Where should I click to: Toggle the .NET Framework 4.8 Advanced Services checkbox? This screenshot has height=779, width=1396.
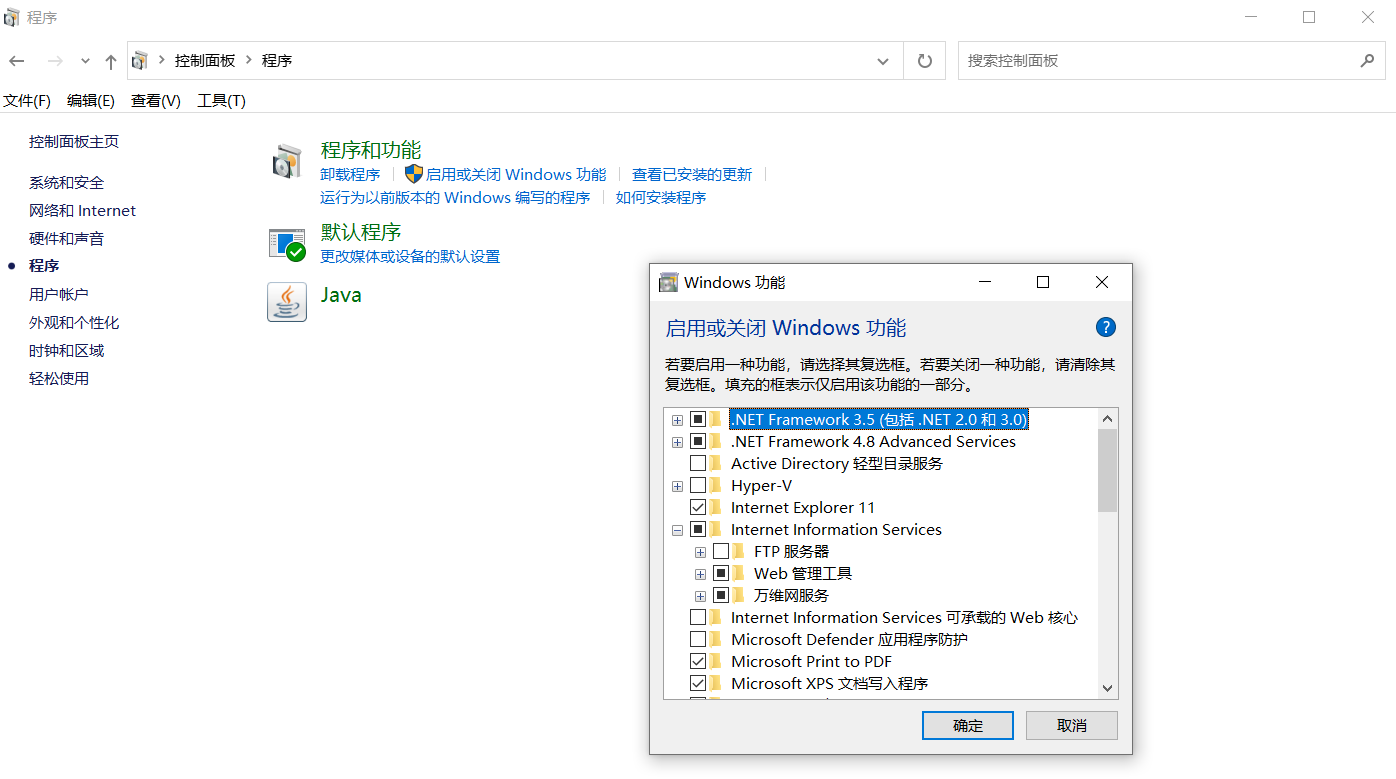tap(698, 442)
